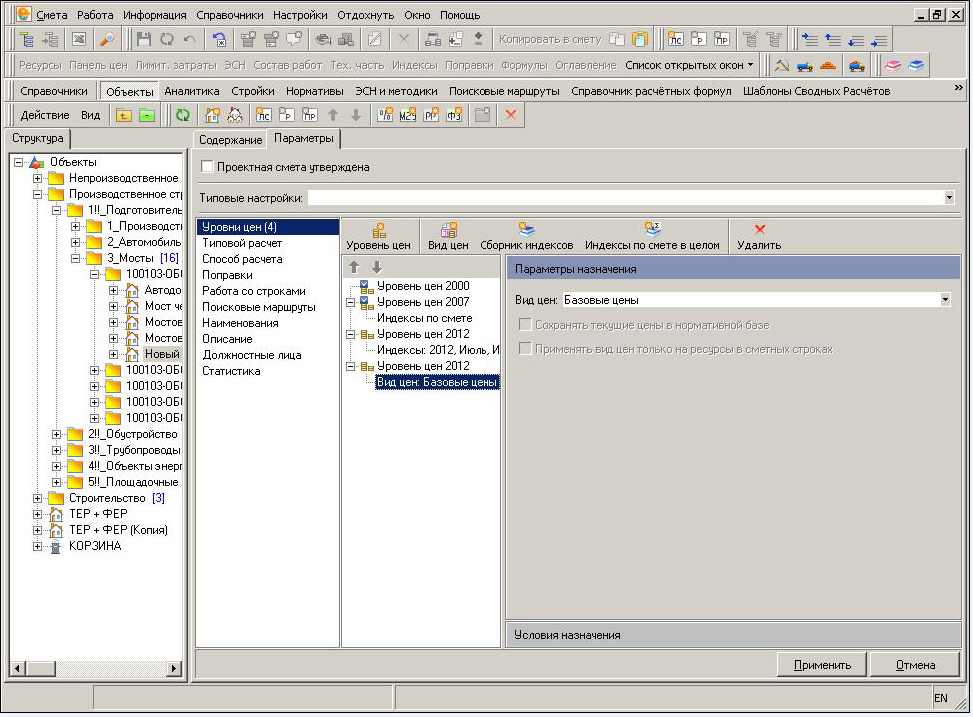Click the Уровень цен button in parameters toolbar
This screenshot has height=717, width=973.
(379, 237)
